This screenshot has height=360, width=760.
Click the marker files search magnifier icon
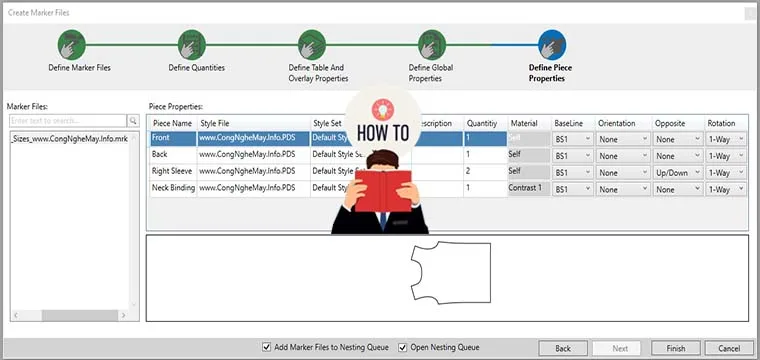(x=132, y=121)
